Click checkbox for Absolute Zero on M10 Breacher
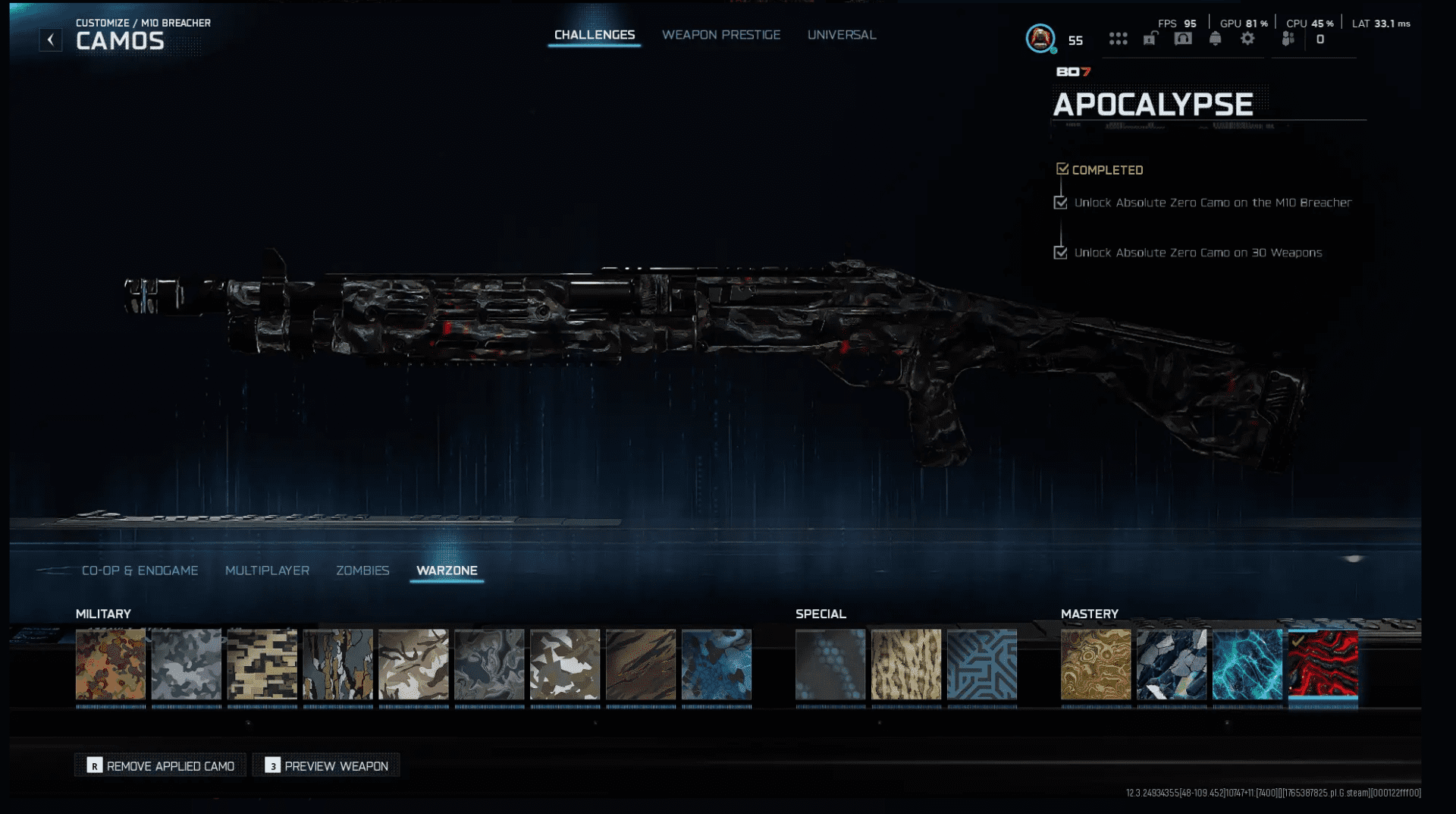This screenshot has height=814, width=1456. [1061, 203]
